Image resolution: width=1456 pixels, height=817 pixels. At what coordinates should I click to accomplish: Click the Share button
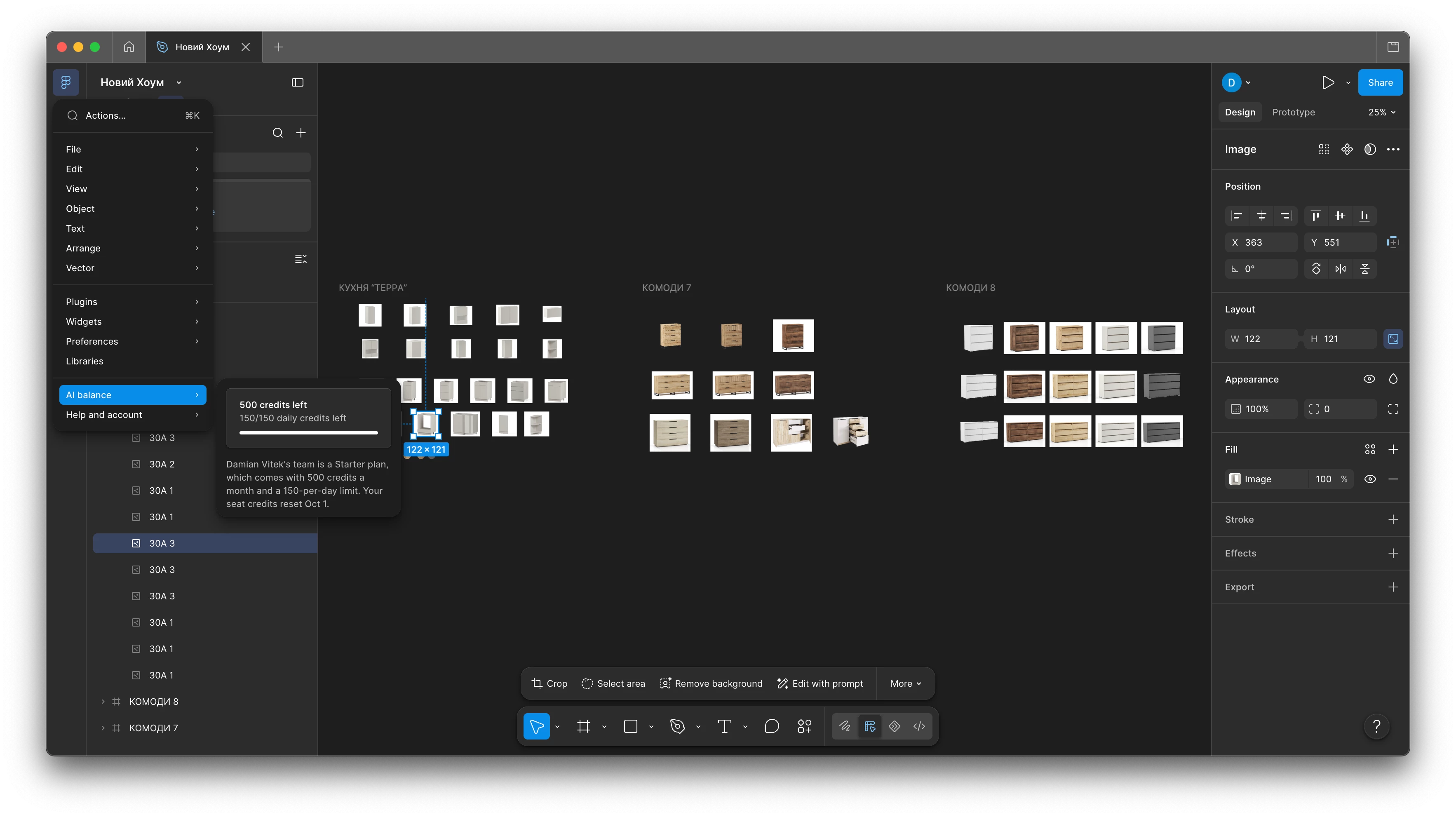[x=1380, y=82]
